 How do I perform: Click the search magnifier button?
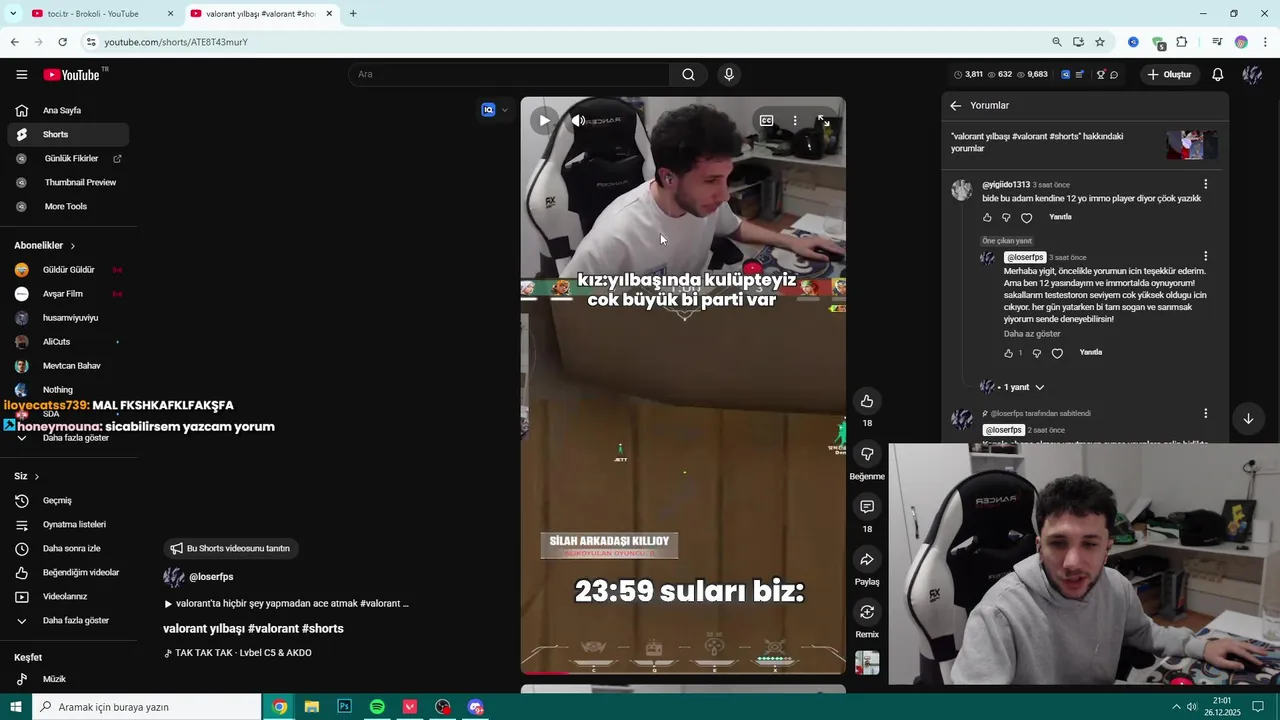tap(688, 74)
